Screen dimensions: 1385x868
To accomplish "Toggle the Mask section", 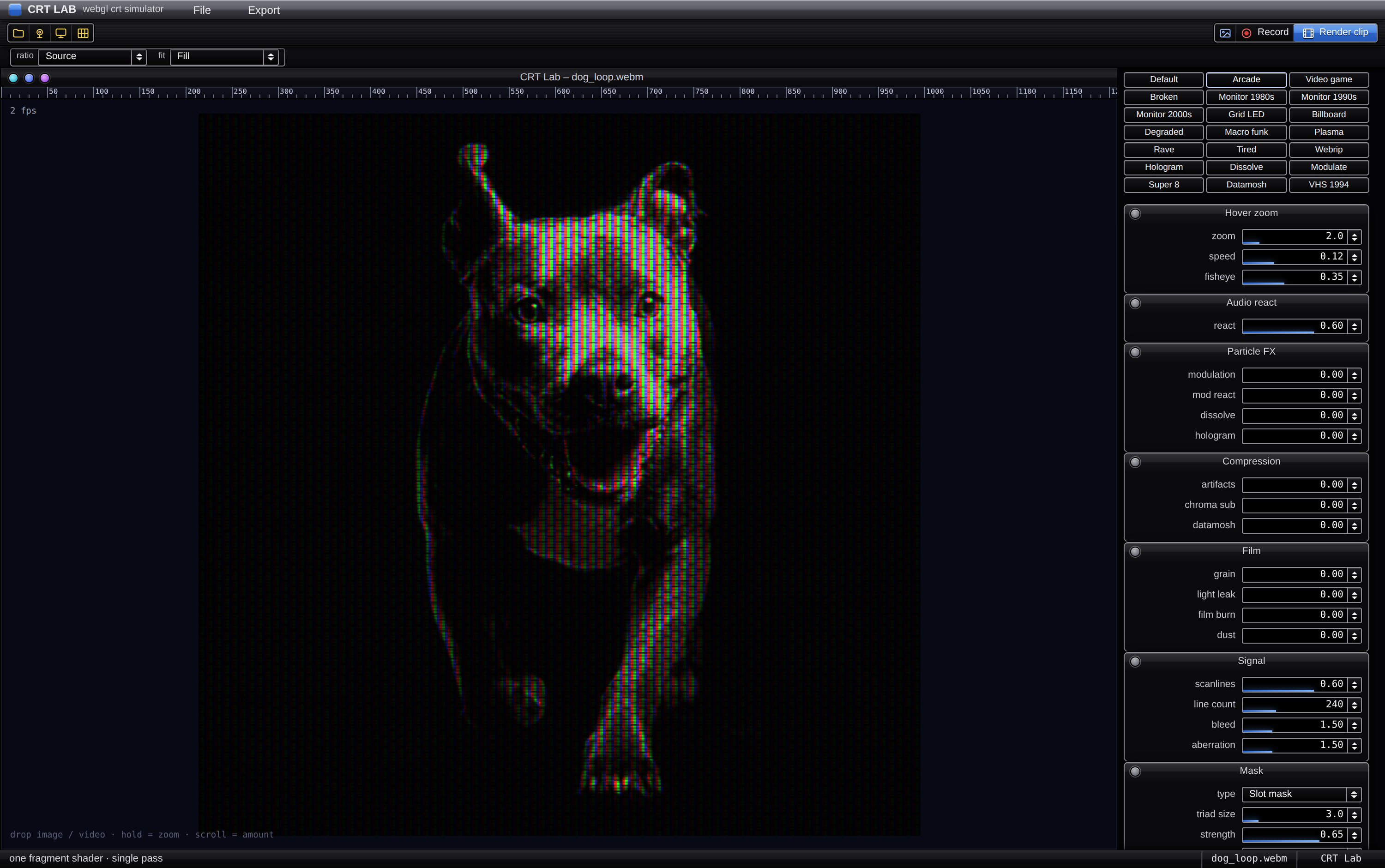I will (x=1135, y=772).
